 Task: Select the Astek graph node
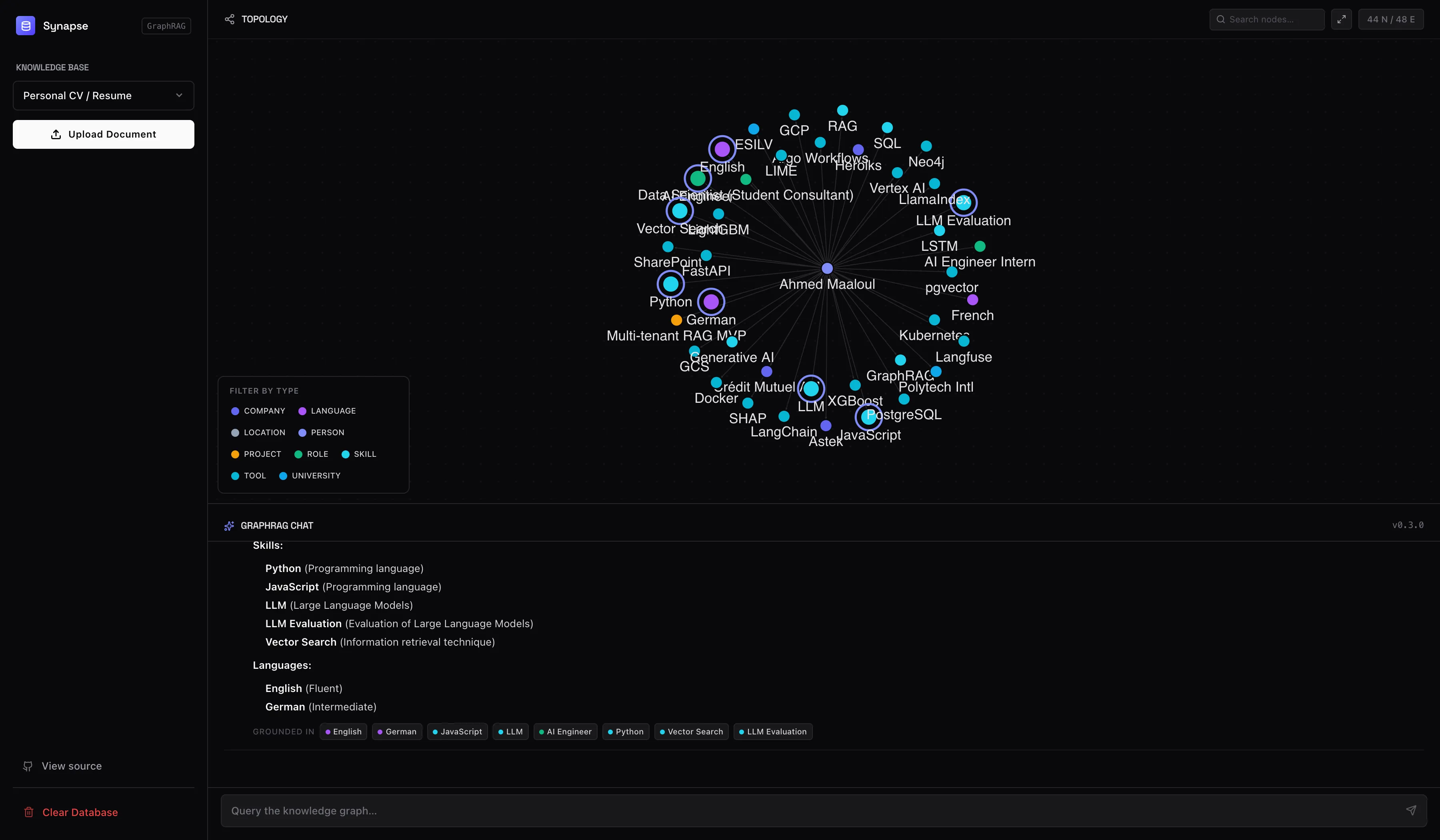[x=826, y=425]
